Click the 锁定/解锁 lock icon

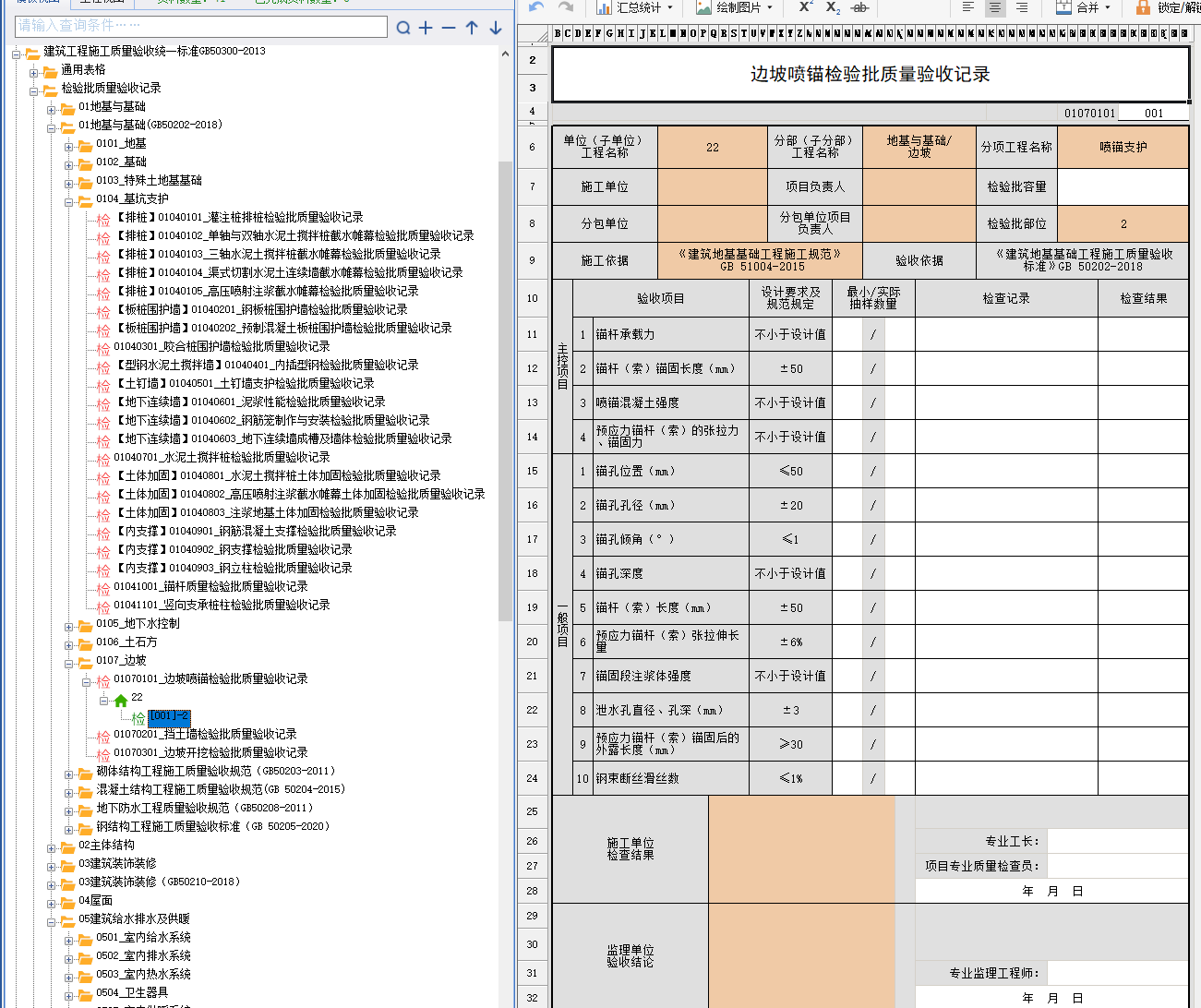(1143, 6)
